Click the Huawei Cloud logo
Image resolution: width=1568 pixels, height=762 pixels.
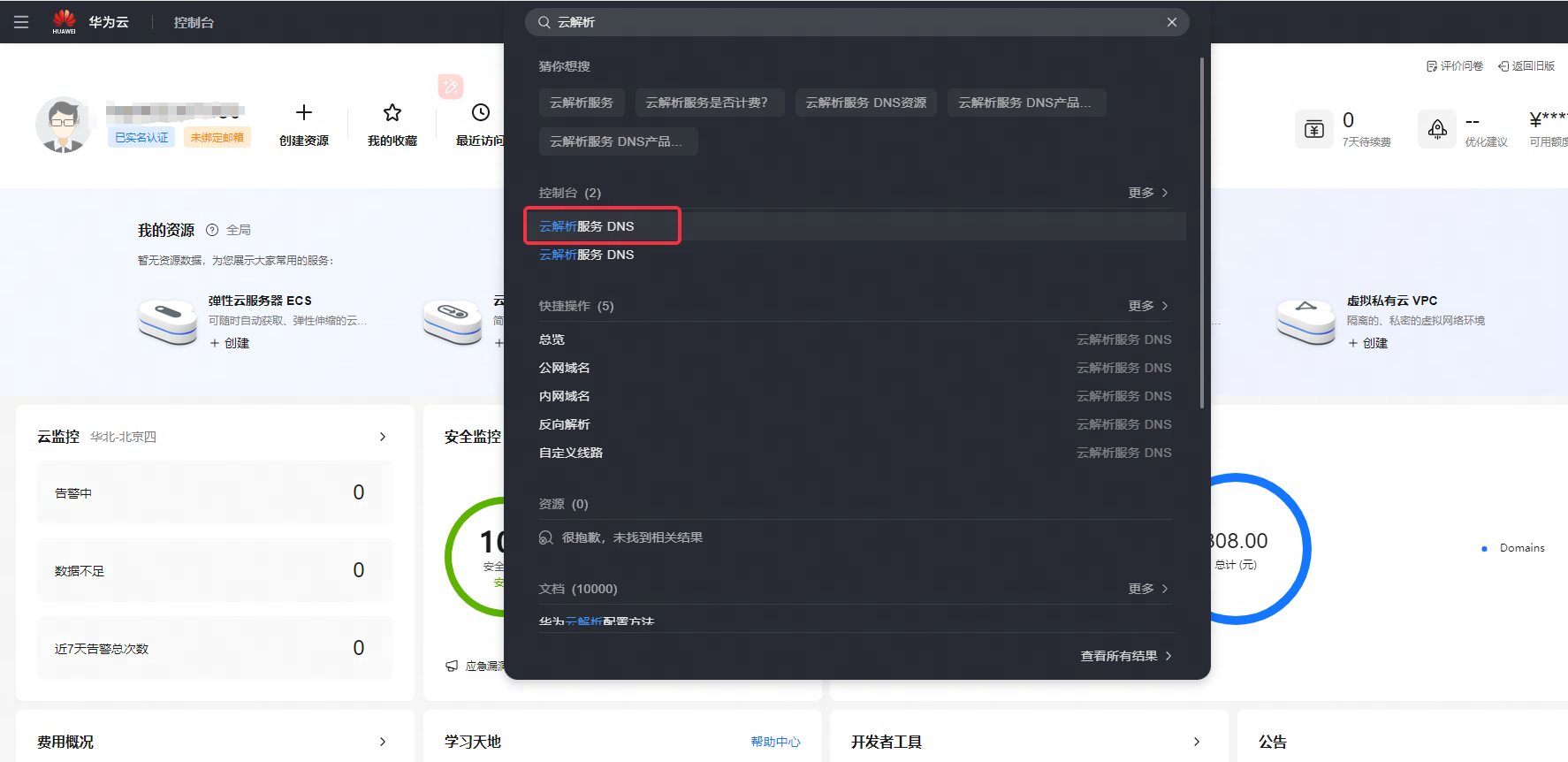click(65, 21)
